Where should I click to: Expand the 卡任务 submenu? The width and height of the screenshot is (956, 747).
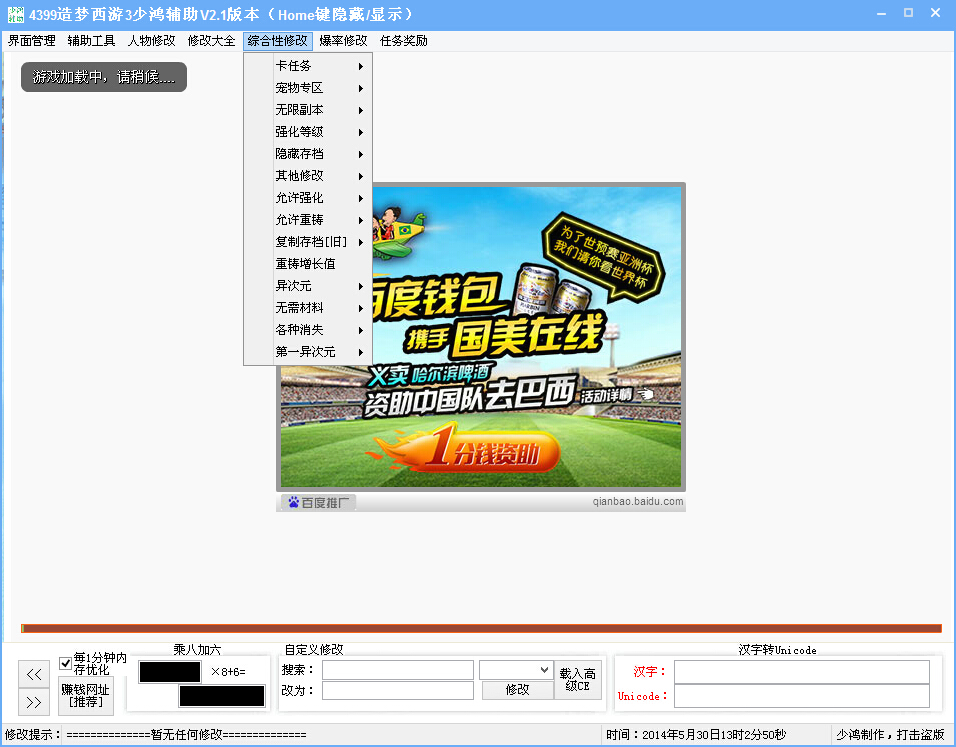[308, 66]
